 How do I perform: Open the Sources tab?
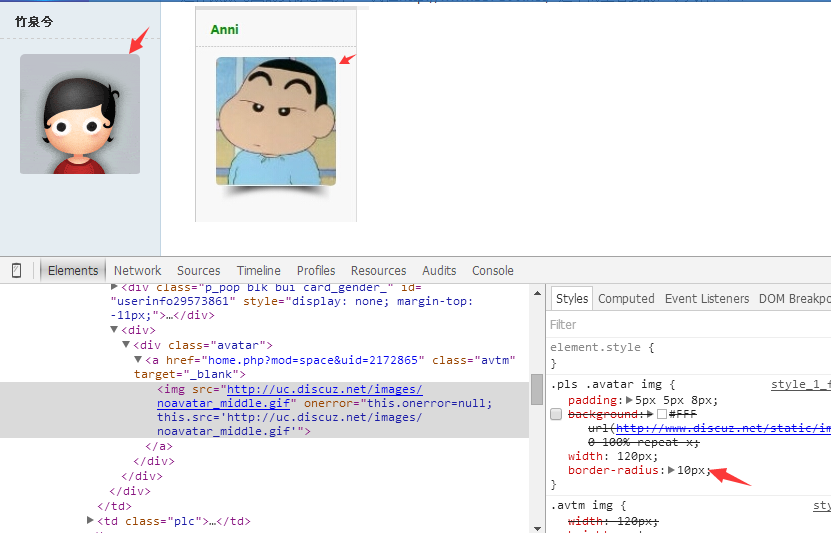click(198, 270)
